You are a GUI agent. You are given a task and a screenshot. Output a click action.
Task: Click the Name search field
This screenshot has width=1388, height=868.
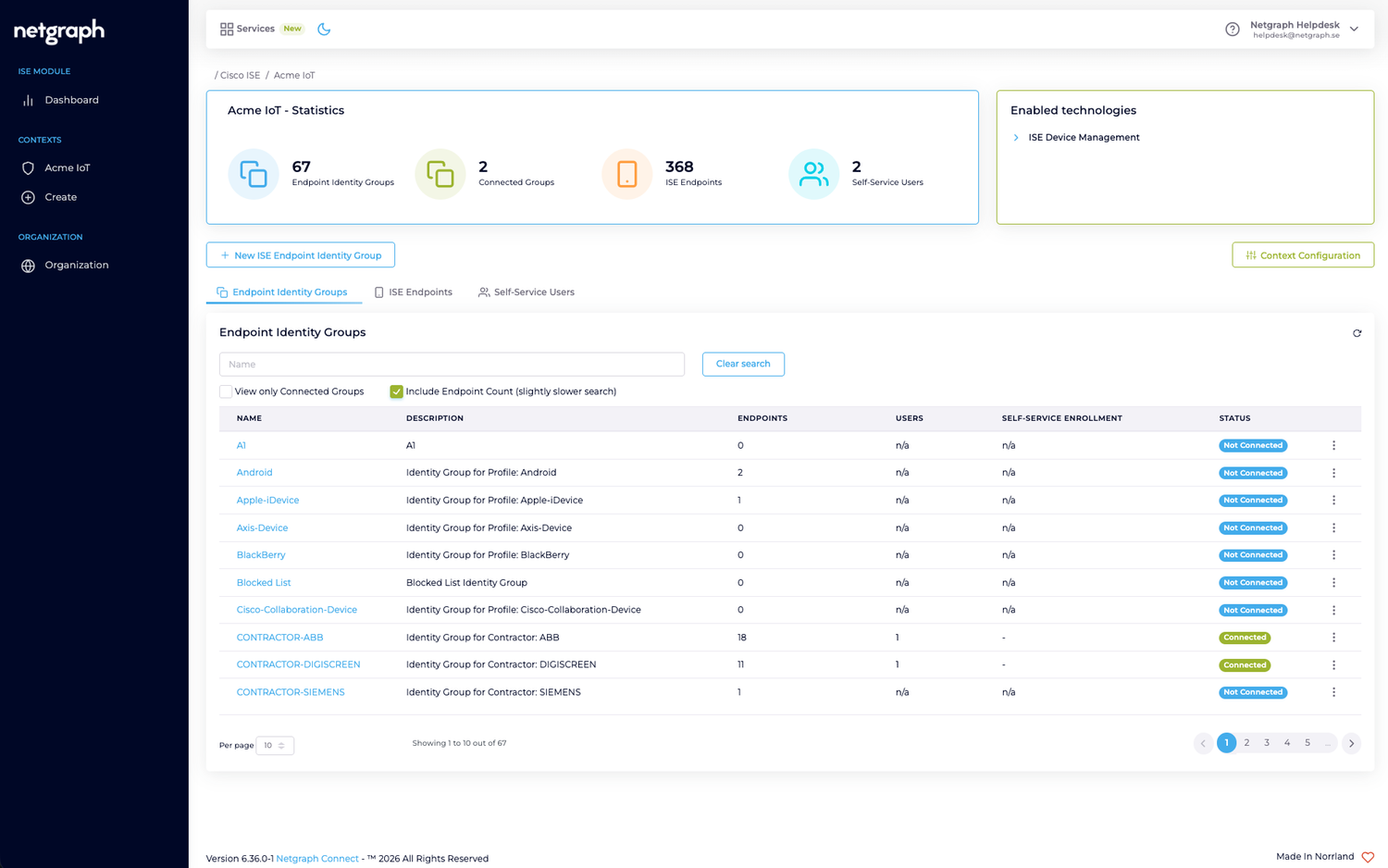click(x=452, y=364)
